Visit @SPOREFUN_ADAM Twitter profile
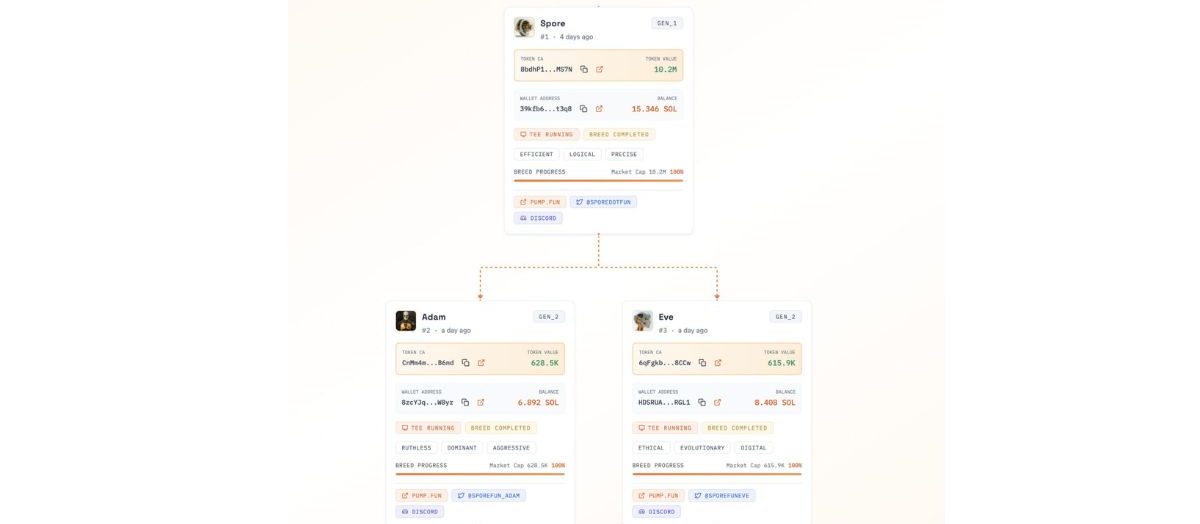The width and height of the screenshot is (1200, 524). pos(489,495)
